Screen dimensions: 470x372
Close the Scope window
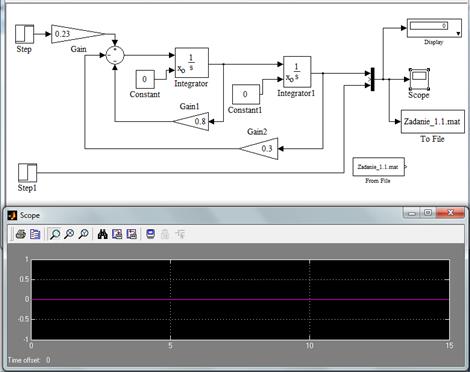point(450,213)
